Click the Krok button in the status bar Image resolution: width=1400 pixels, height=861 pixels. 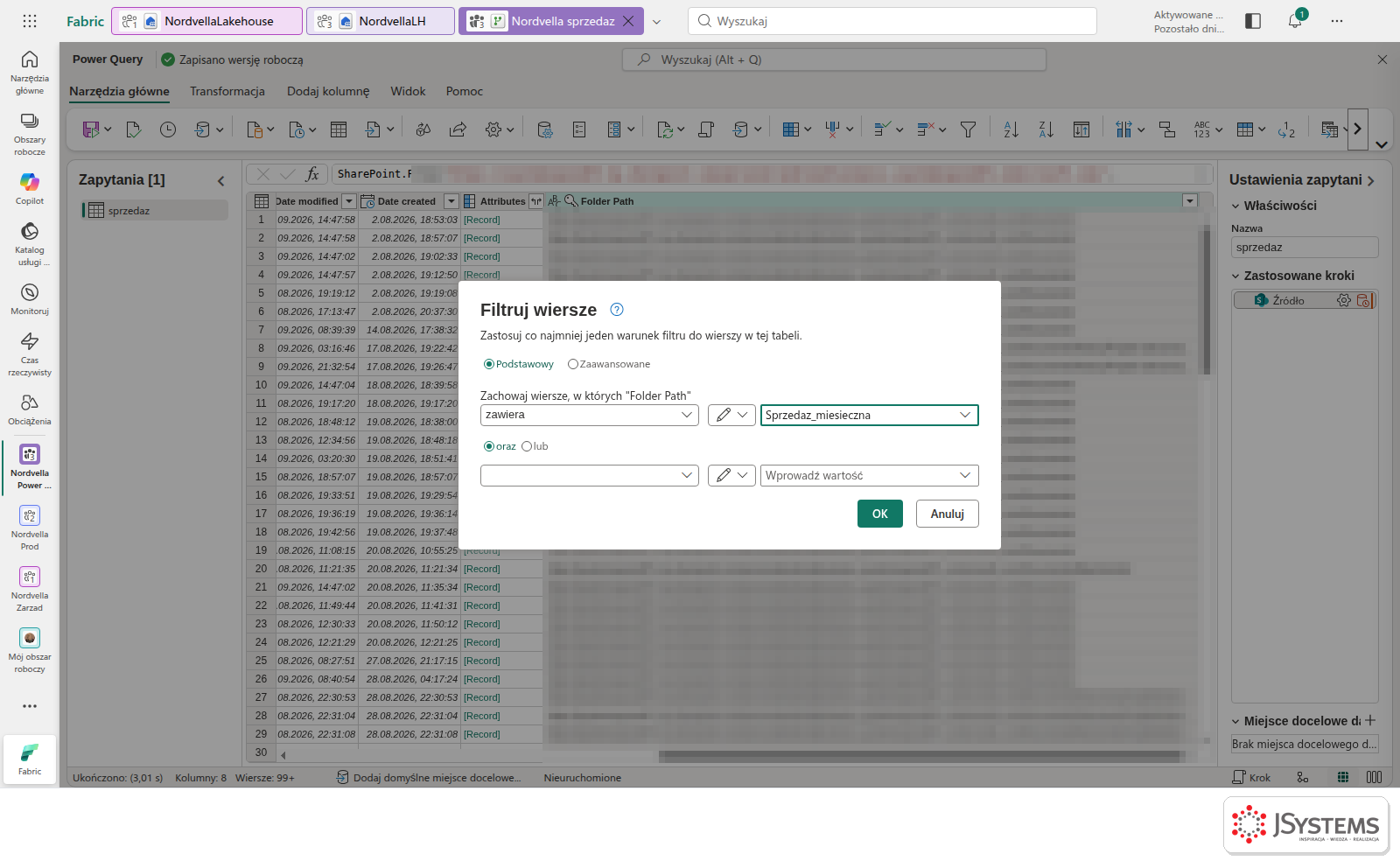click(x=1251, y=777)
